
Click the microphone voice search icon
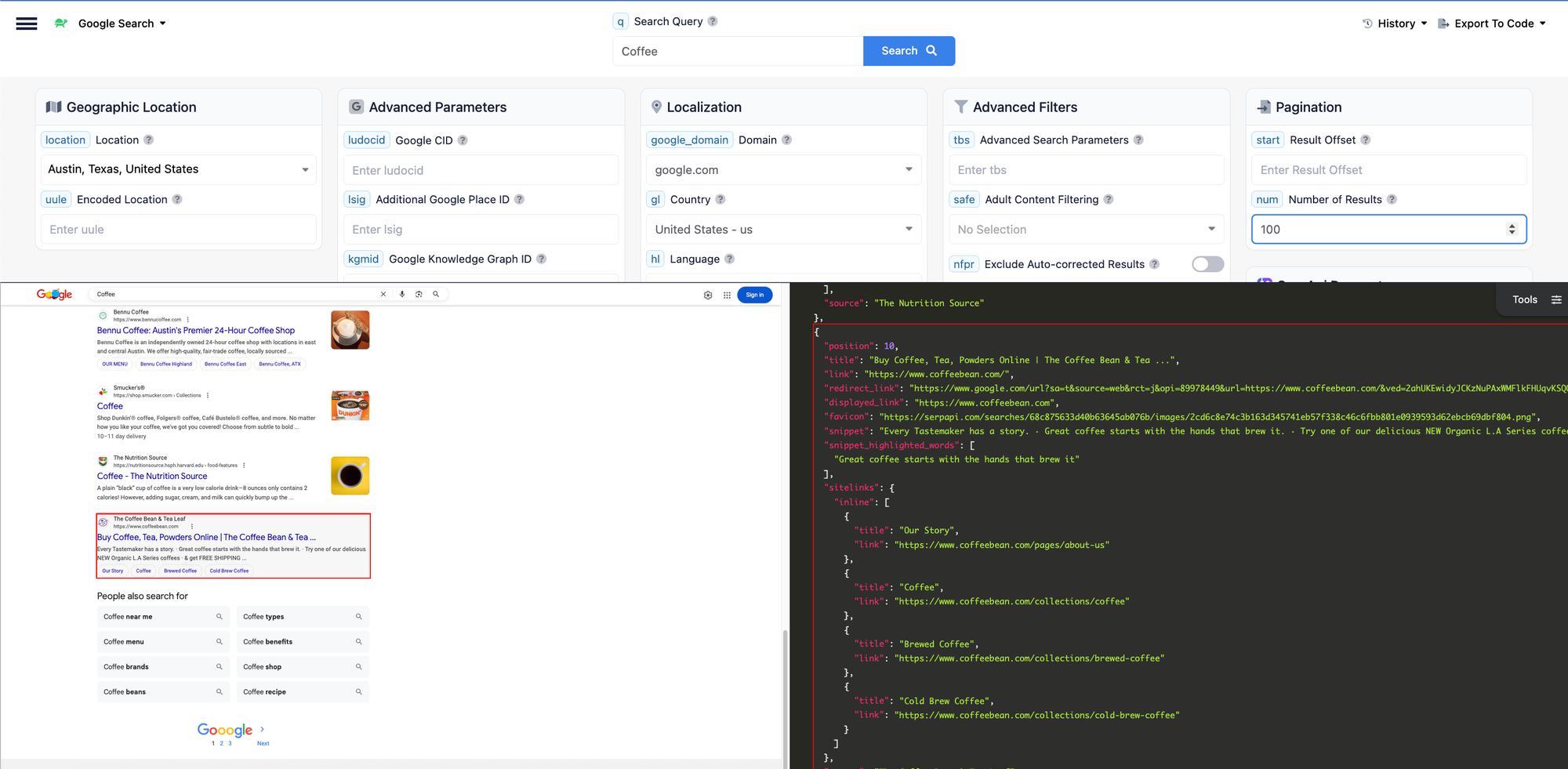pos(402,294)
